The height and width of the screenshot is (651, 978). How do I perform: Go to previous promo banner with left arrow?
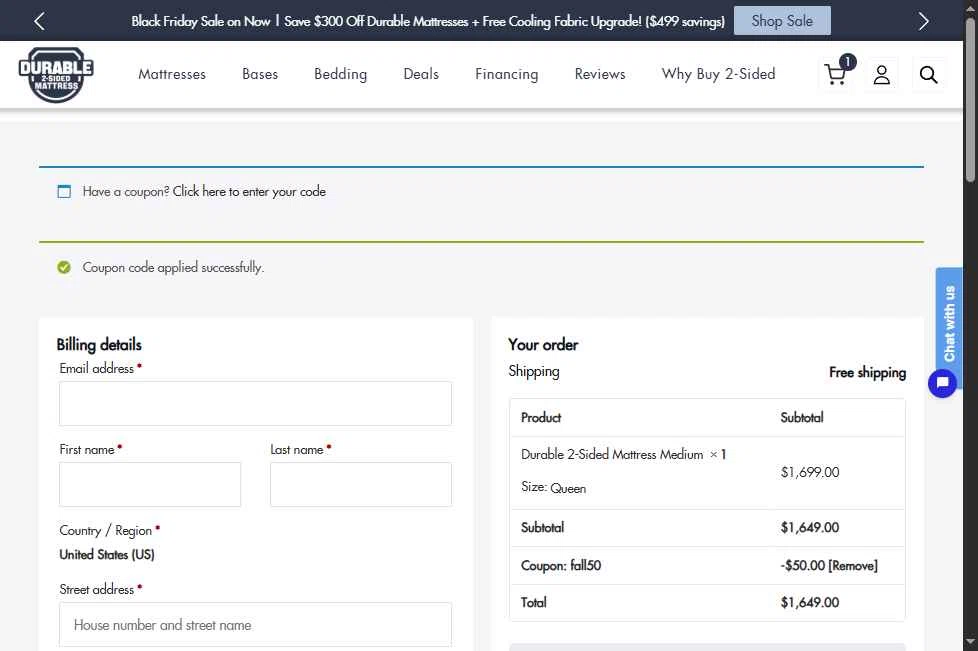(39, 21)
